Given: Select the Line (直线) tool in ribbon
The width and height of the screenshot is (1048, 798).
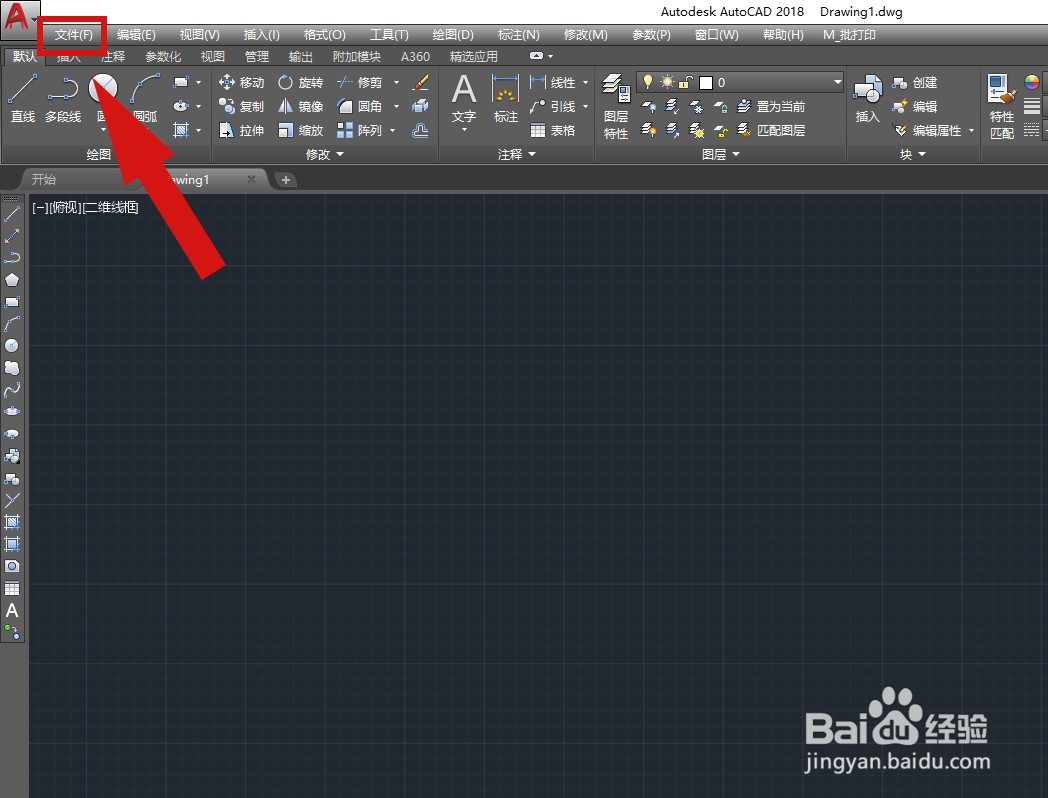Looking at the screenshot, I should 23,99.
